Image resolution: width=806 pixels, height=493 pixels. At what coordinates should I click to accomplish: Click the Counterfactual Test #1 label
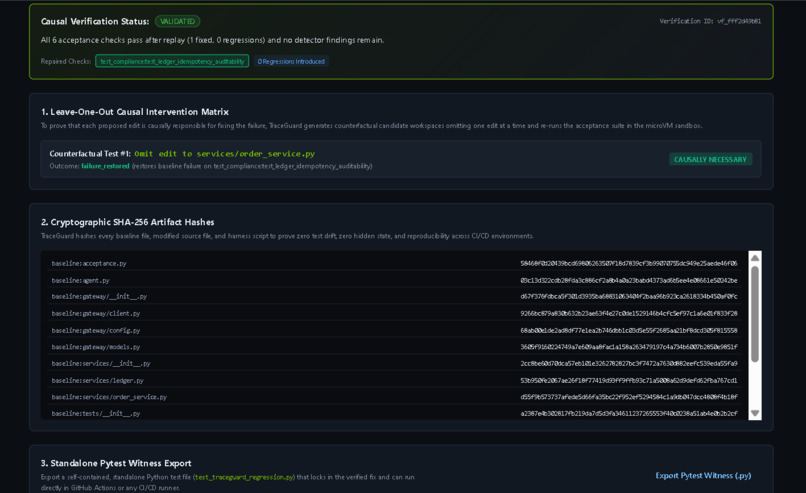90,154
